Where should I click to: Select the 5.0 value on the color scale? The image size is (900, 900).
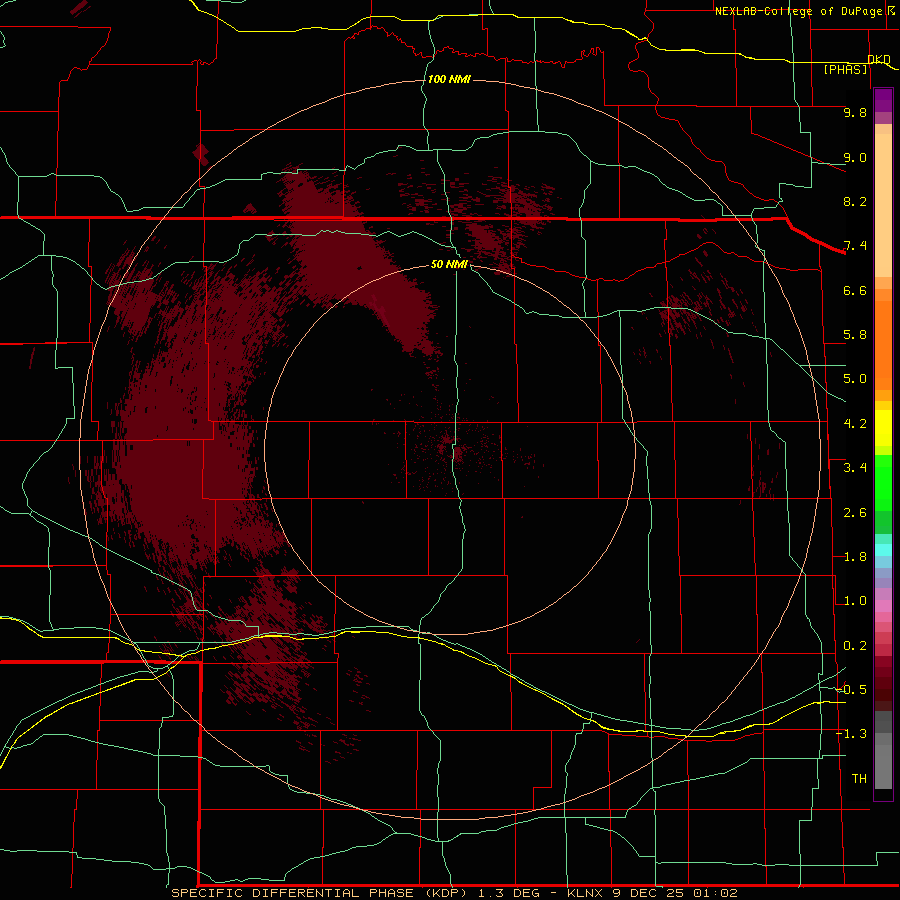[855, 379]
